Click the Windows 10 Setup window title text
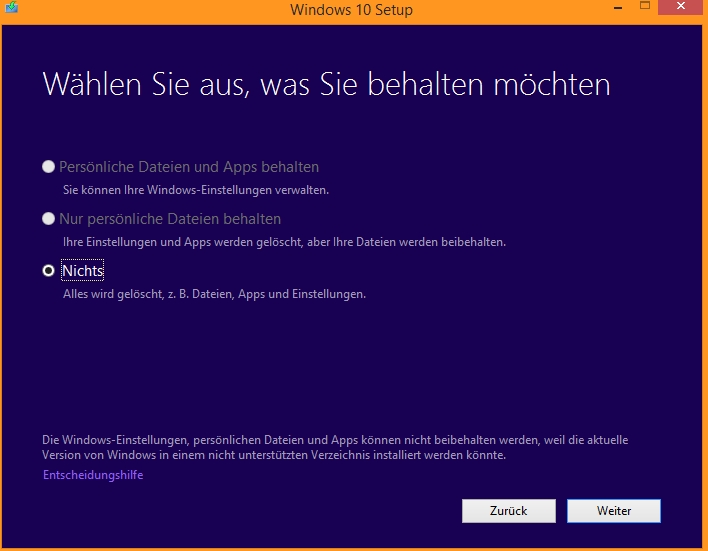This screenshot has width=708, height=551. point(351,9)
